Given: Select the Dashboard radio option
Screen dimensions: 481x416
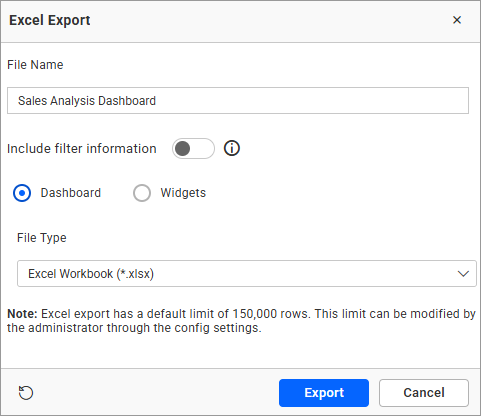Looking at the screenshot, I should [22, 193].
